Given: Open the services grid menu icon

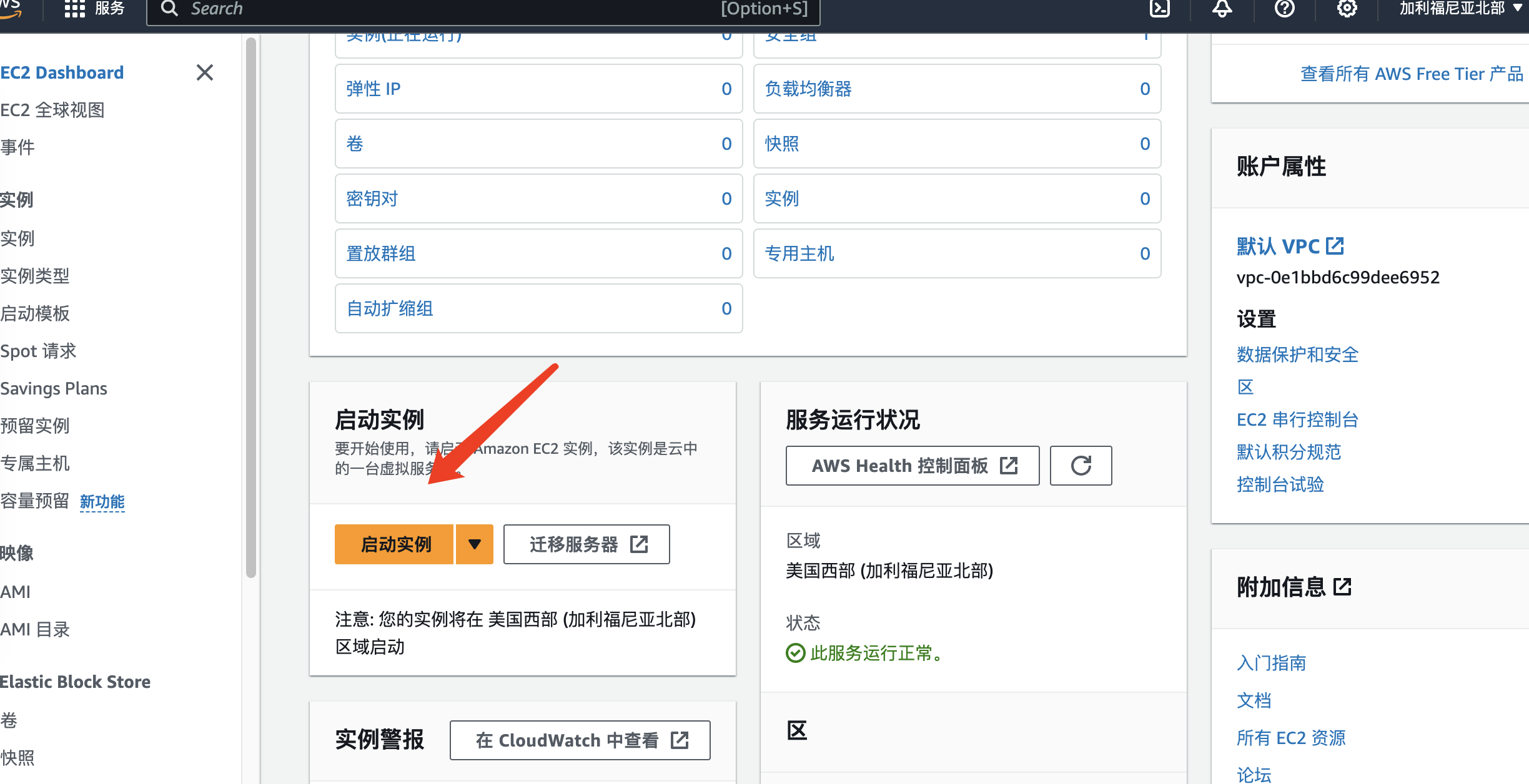Looking at the screenshot, I should (x=74, y=9).
